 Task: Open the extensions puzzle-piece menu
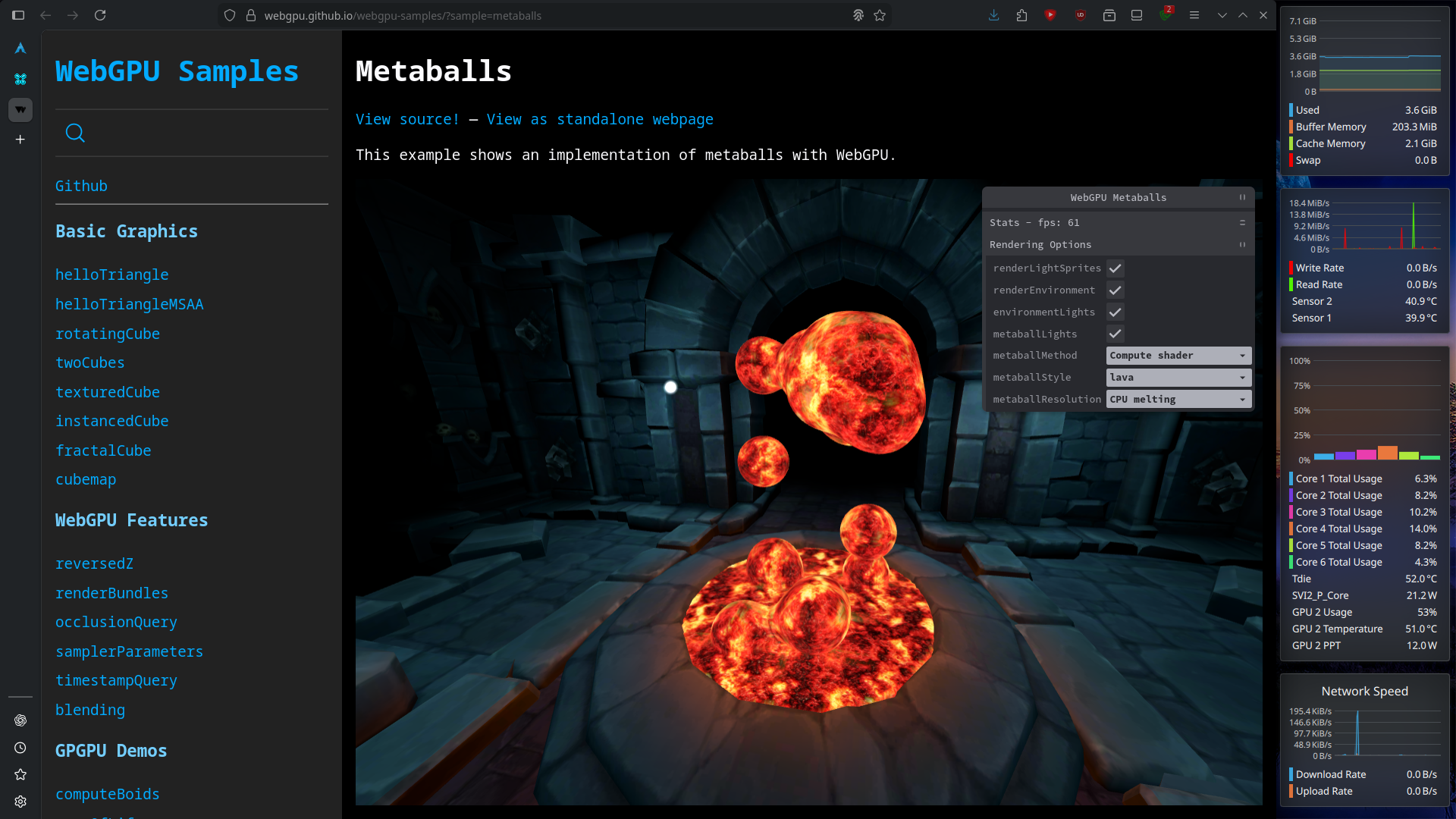click(x=1021, y=15)
